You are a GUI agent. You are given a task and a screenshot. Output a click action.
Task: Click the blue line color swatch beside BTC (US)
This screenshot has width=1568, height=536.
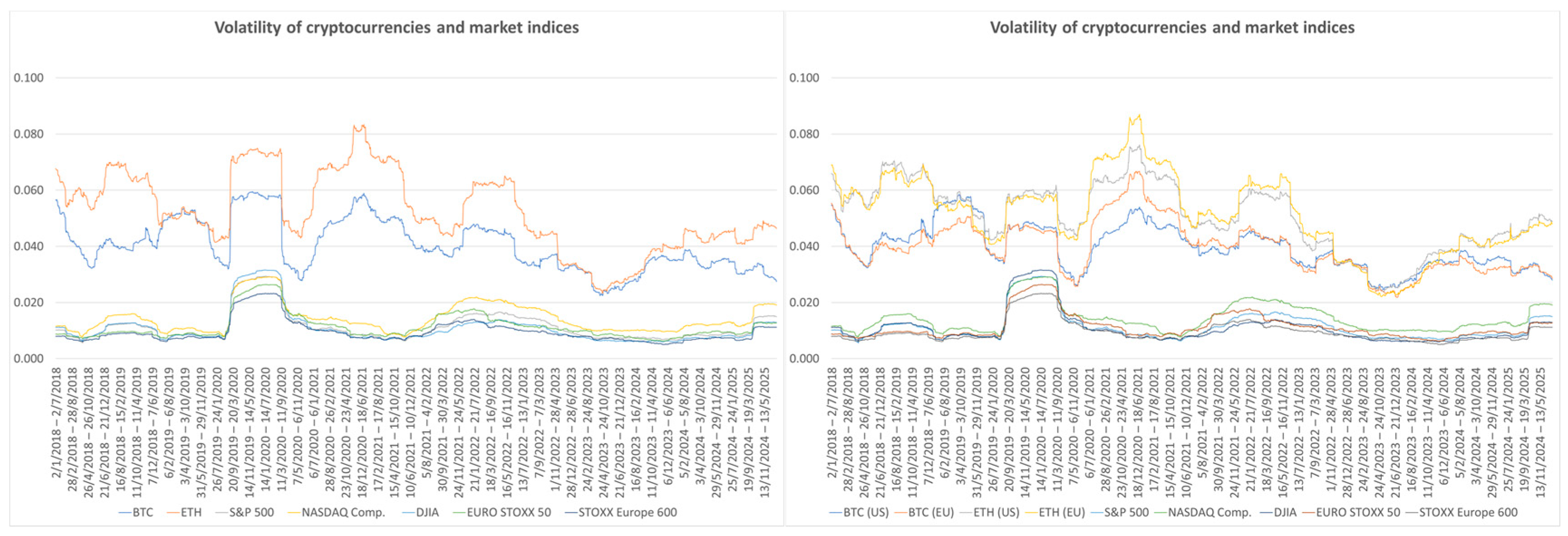[x=836, y=513]
